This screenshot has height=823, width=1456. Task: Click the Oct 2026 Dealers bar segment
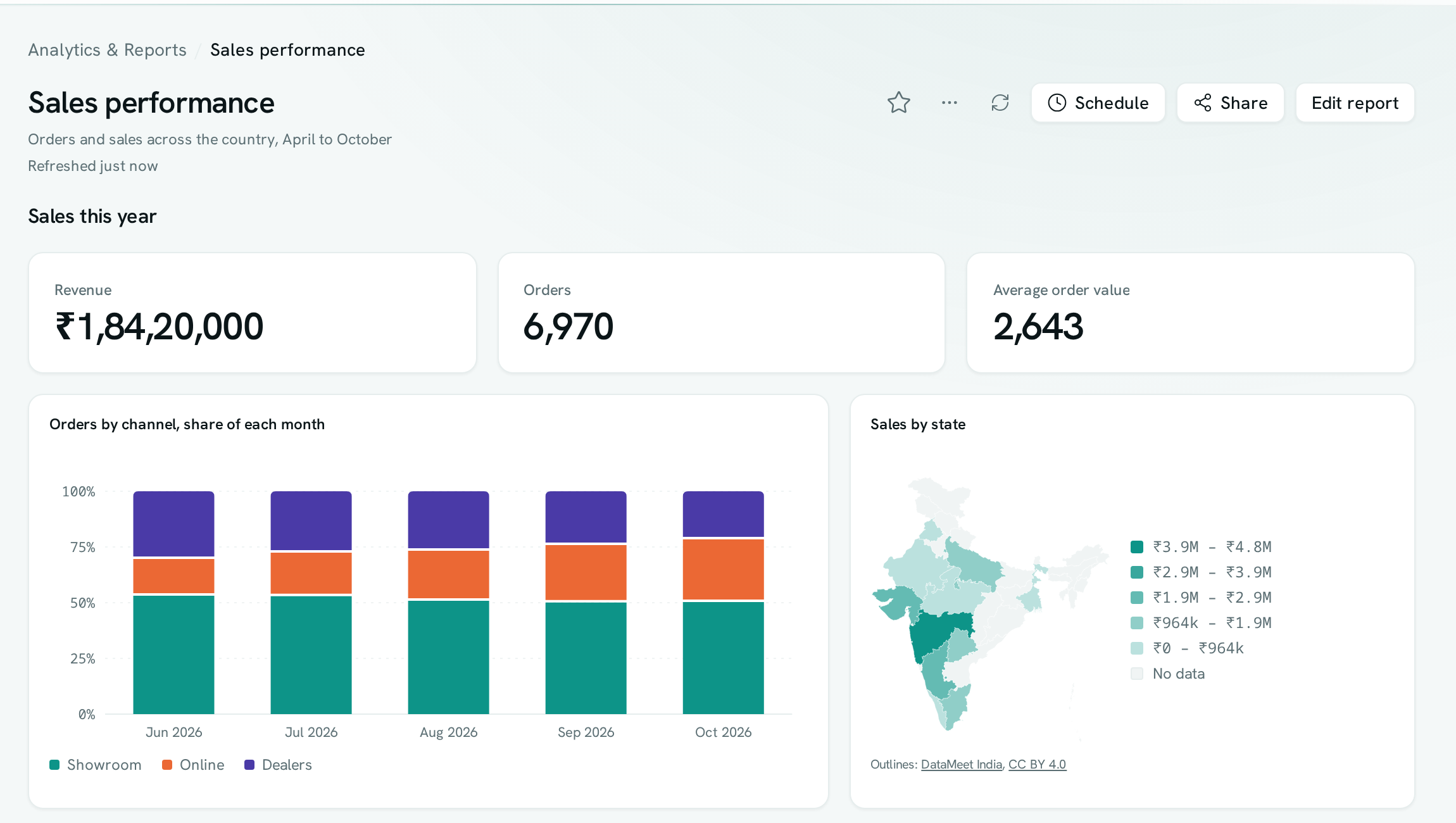pyautogui.click(x=723, y=514)
